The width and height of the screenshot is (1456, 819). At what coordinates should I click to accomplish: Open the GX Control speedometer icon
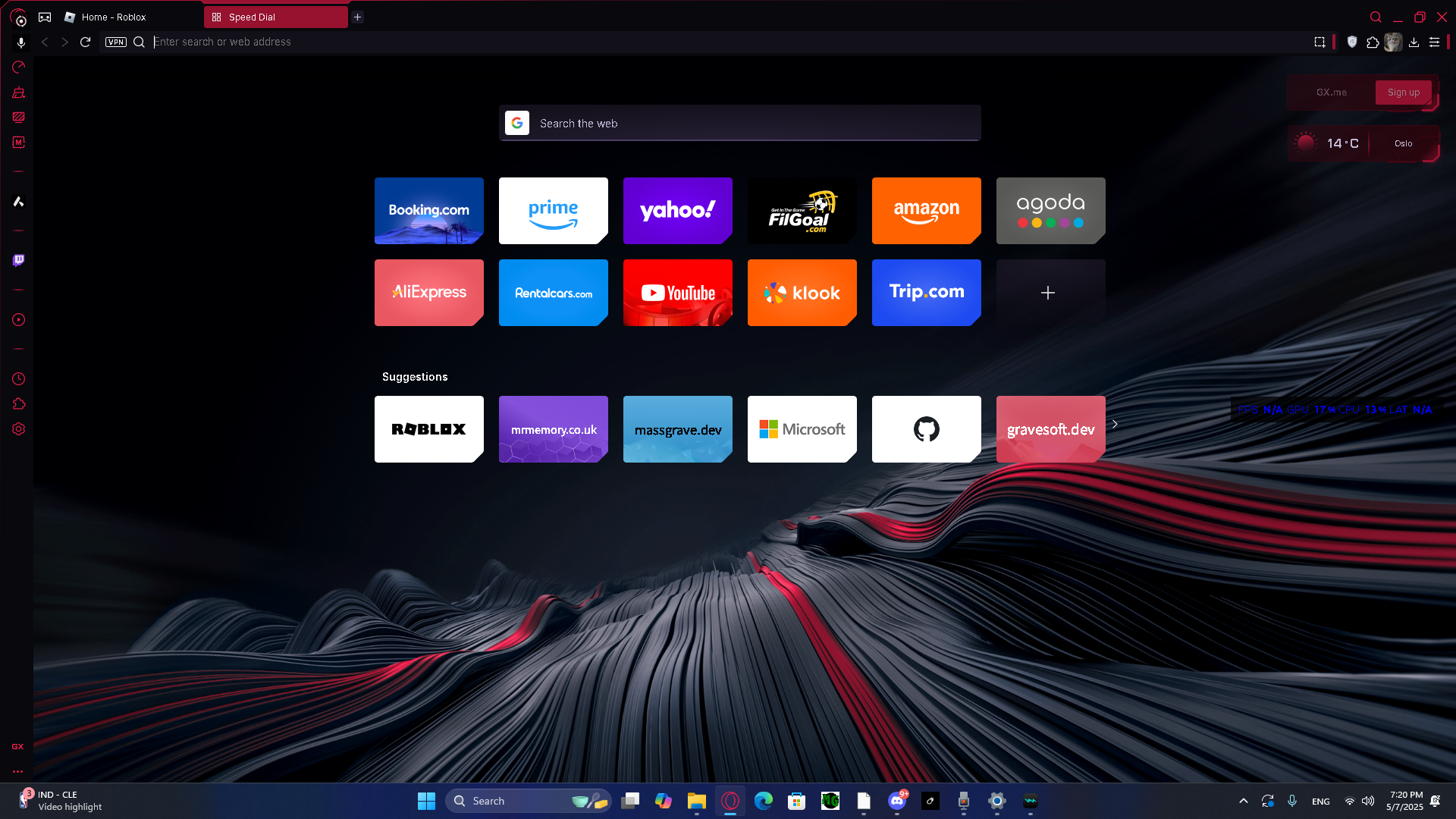[19, 67]
